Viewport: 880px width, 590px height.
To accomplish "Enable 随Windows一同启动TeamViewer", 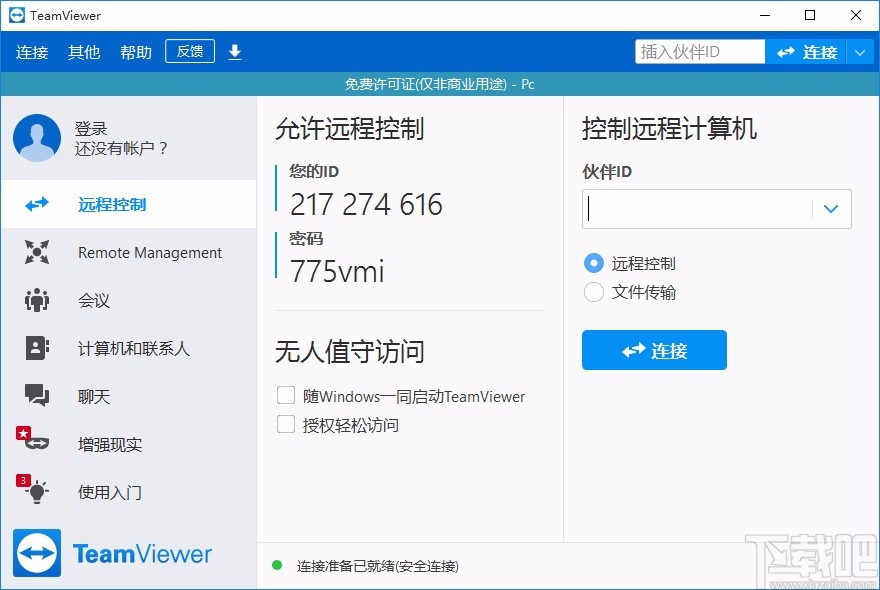I will (286, 396).
